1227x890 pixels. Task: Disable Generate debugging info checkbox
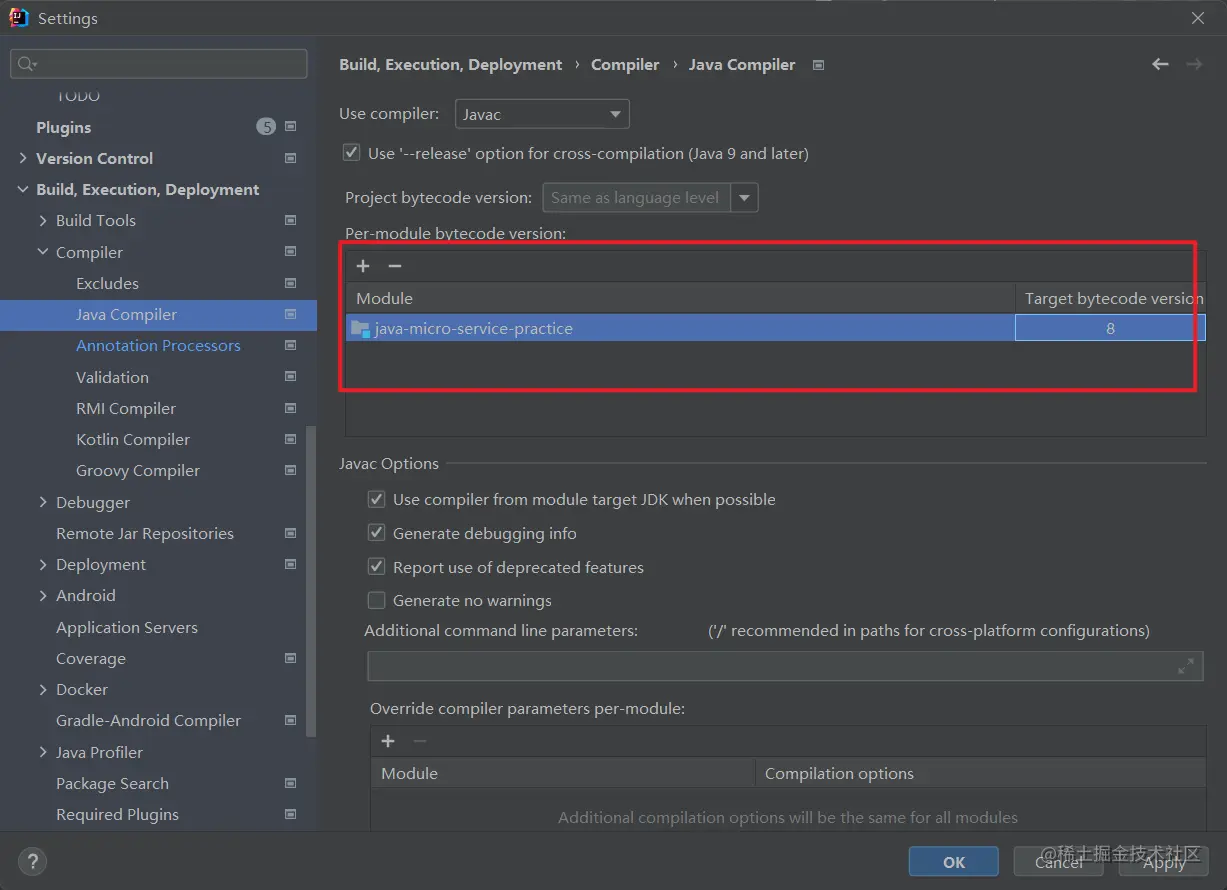point(377,533)
